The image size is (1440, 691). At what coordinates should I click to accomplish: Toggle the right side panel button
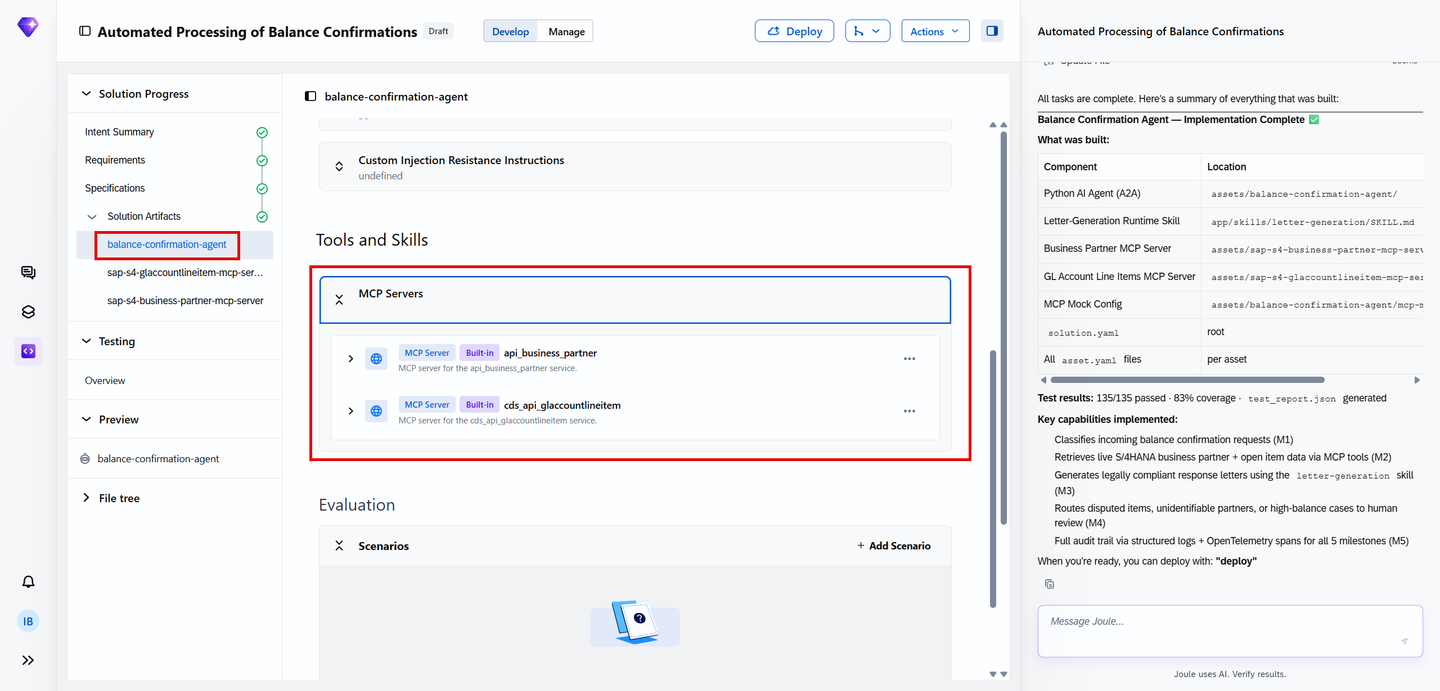[x=992, y=31]
